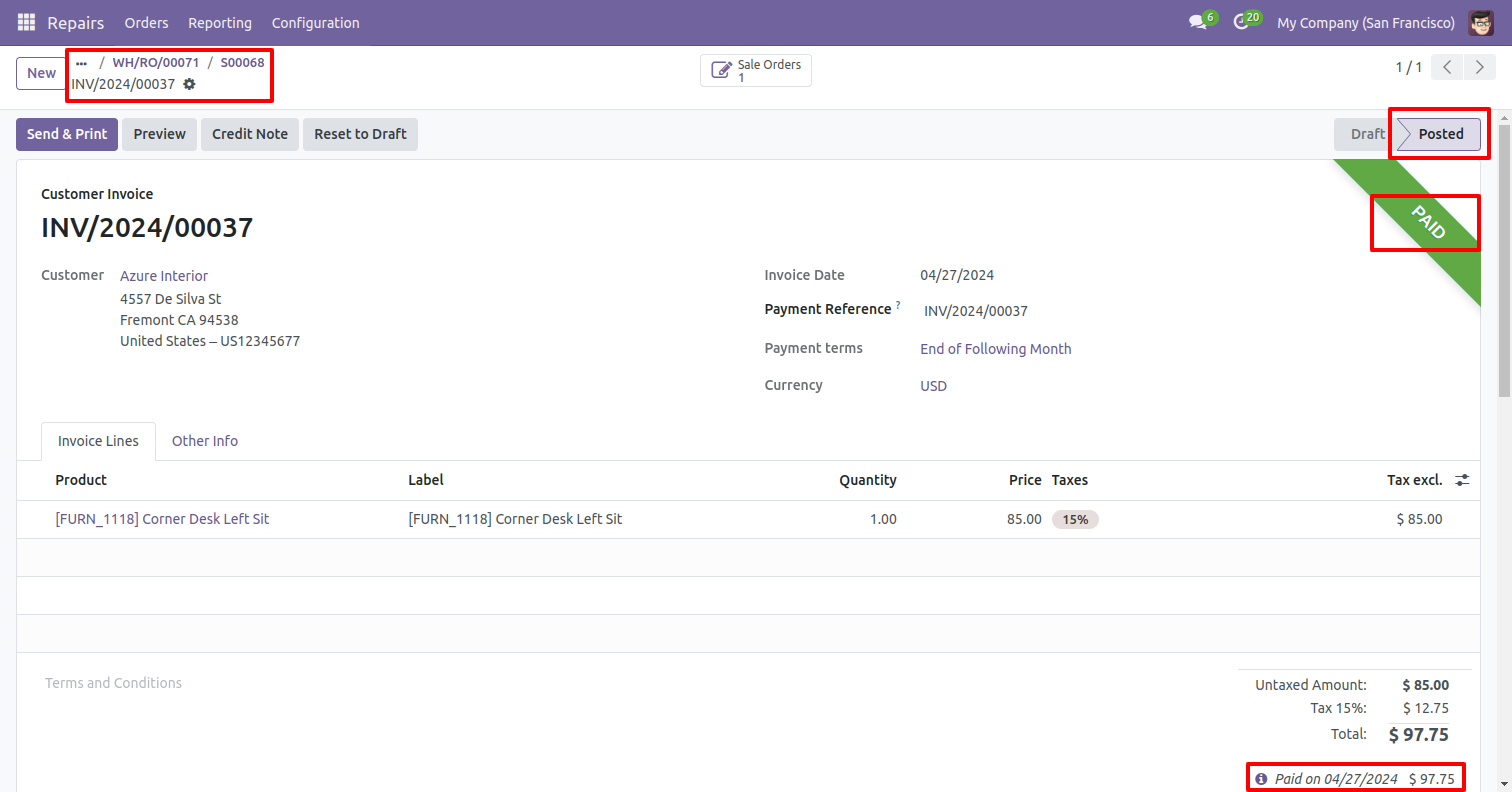Click the Invoice Date value 04/27/2024
Viewport: 1512px width, 792px height.
coord(957,275)
